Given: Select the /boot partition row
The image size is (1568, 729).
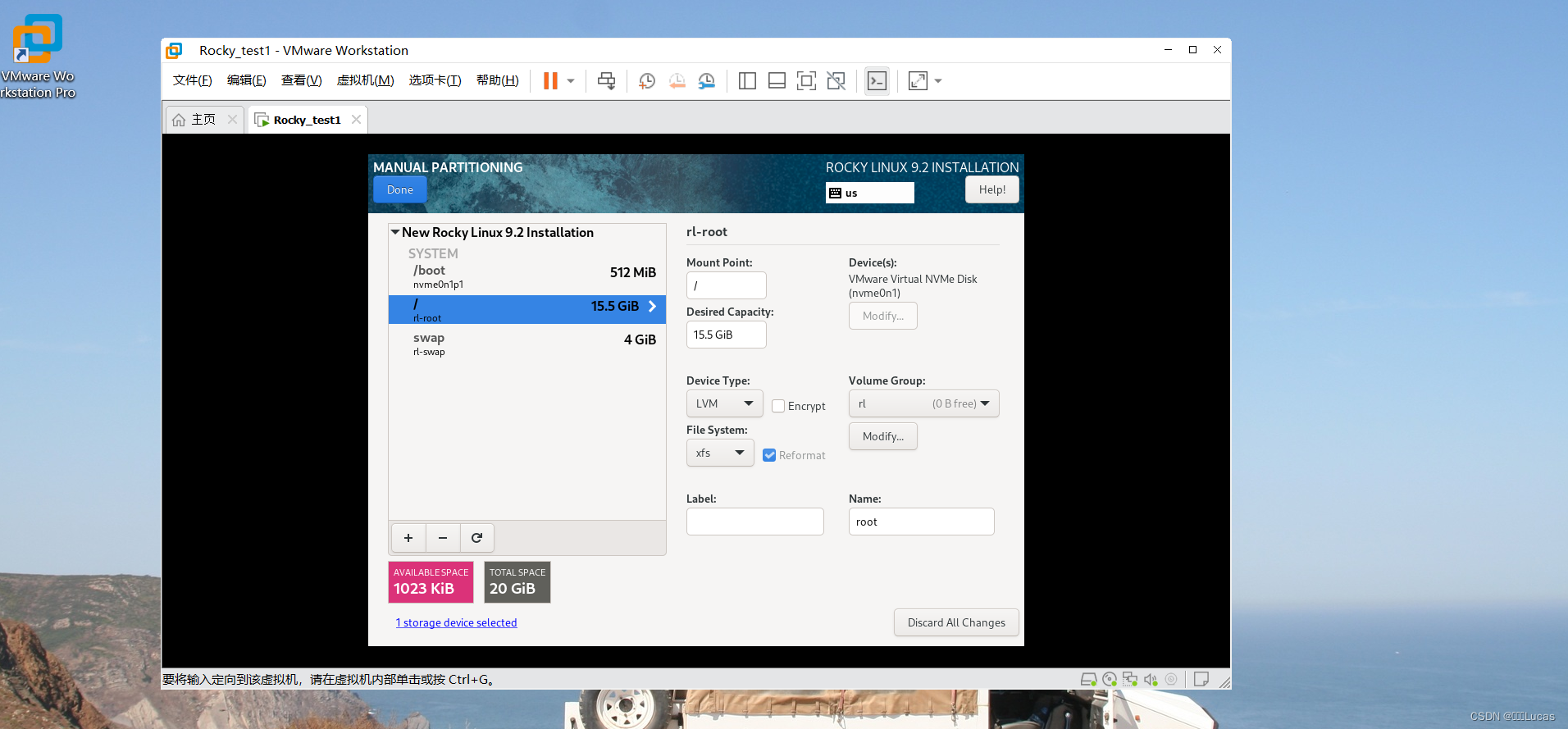Looking at the screenshot, I should [x=526, y=277].
